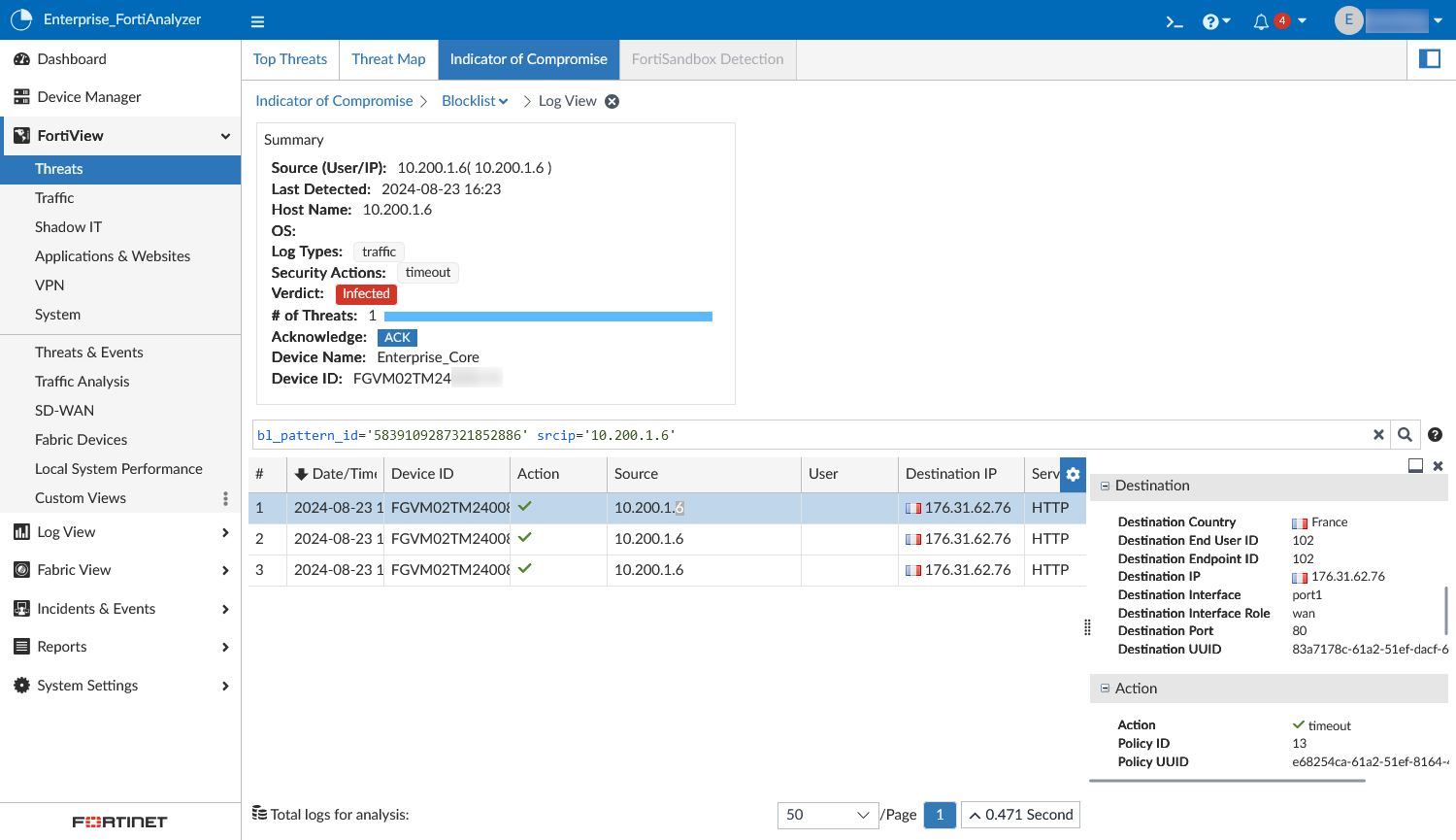Close the Log View breadcrumb

click(612, 101)
